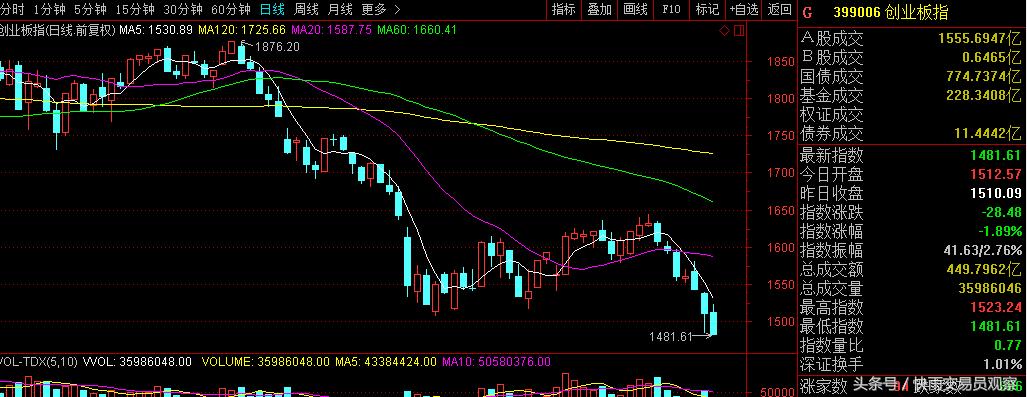
Task: Click the 叠加 overlay button
Action: point(599,9)
